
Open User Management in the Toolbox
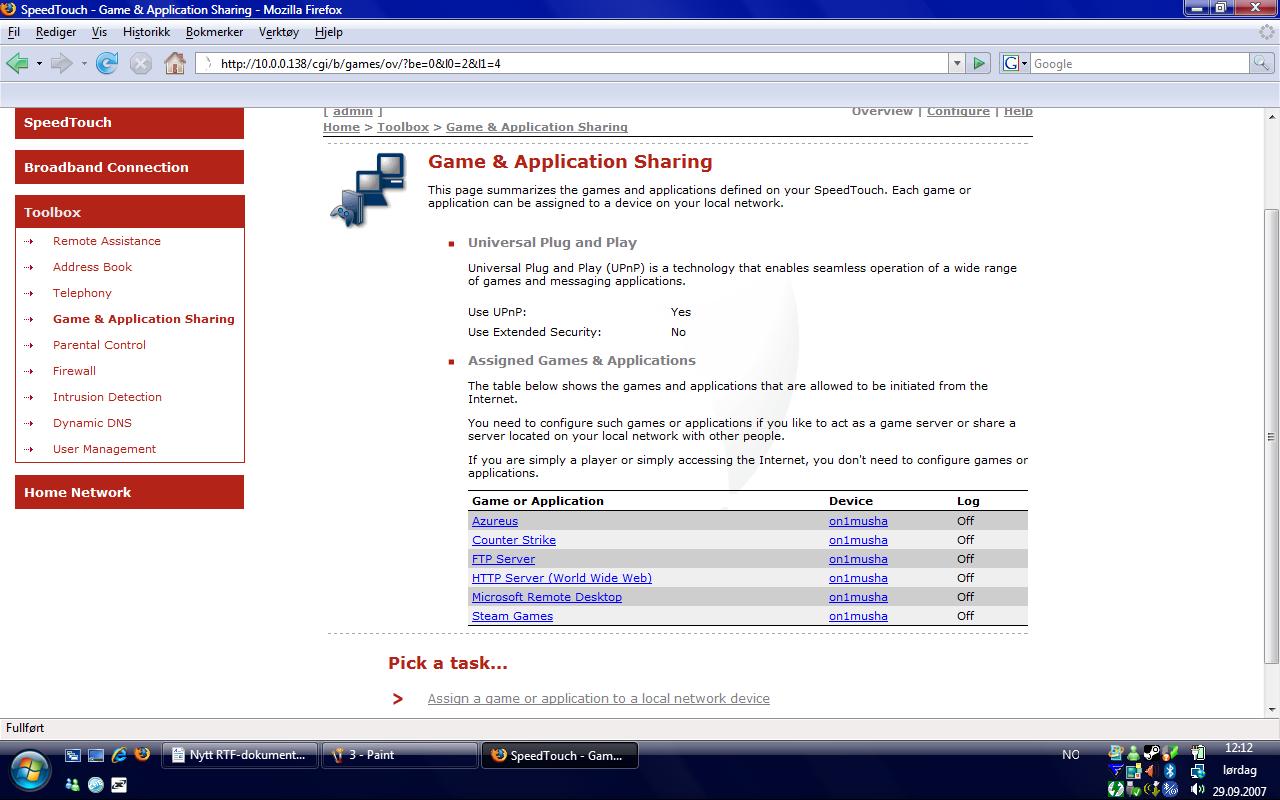click(104, 449)
